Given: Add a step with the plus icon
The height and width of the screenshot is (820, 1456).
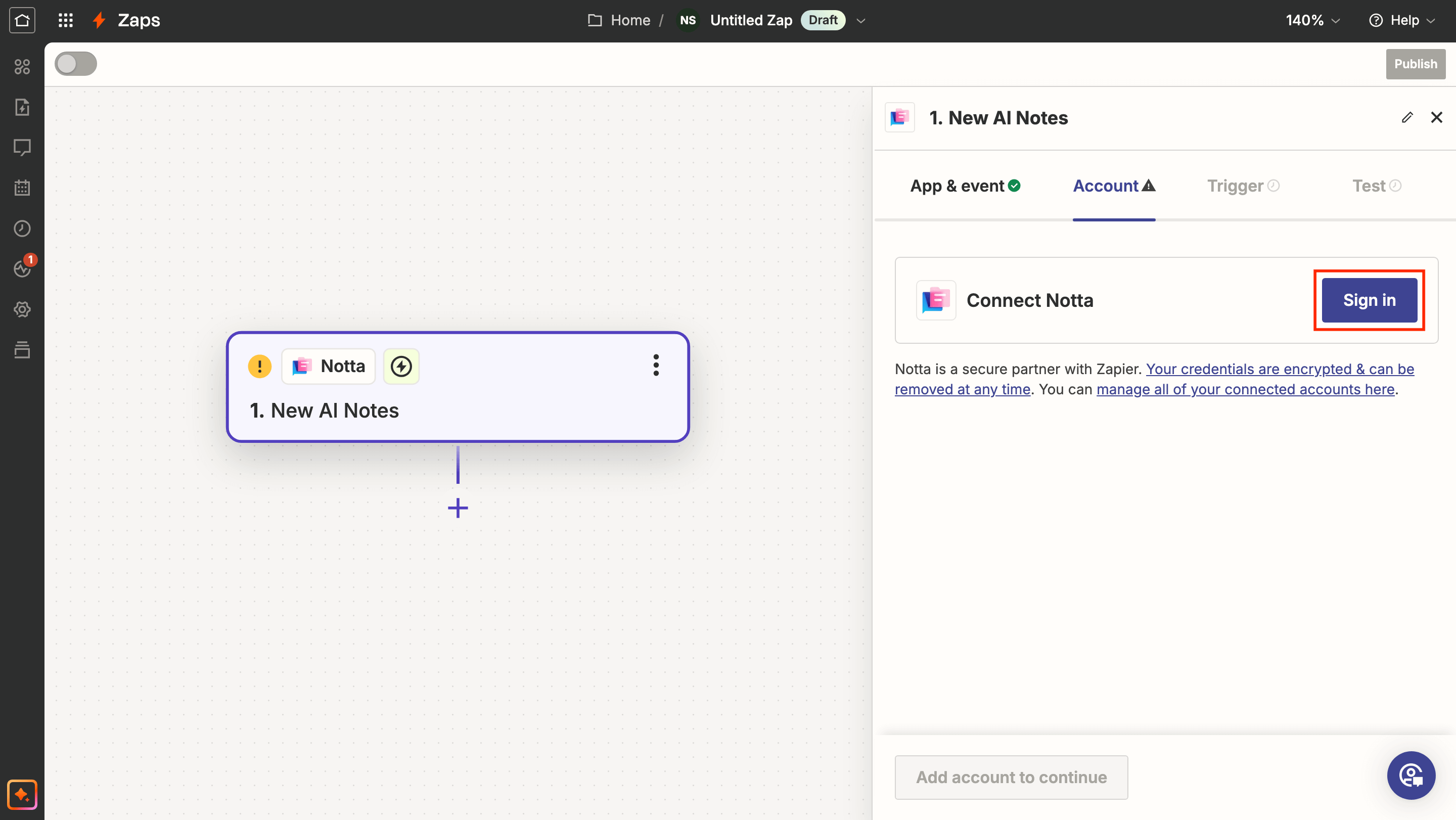Looking at the screenshot, I should 458,508.
